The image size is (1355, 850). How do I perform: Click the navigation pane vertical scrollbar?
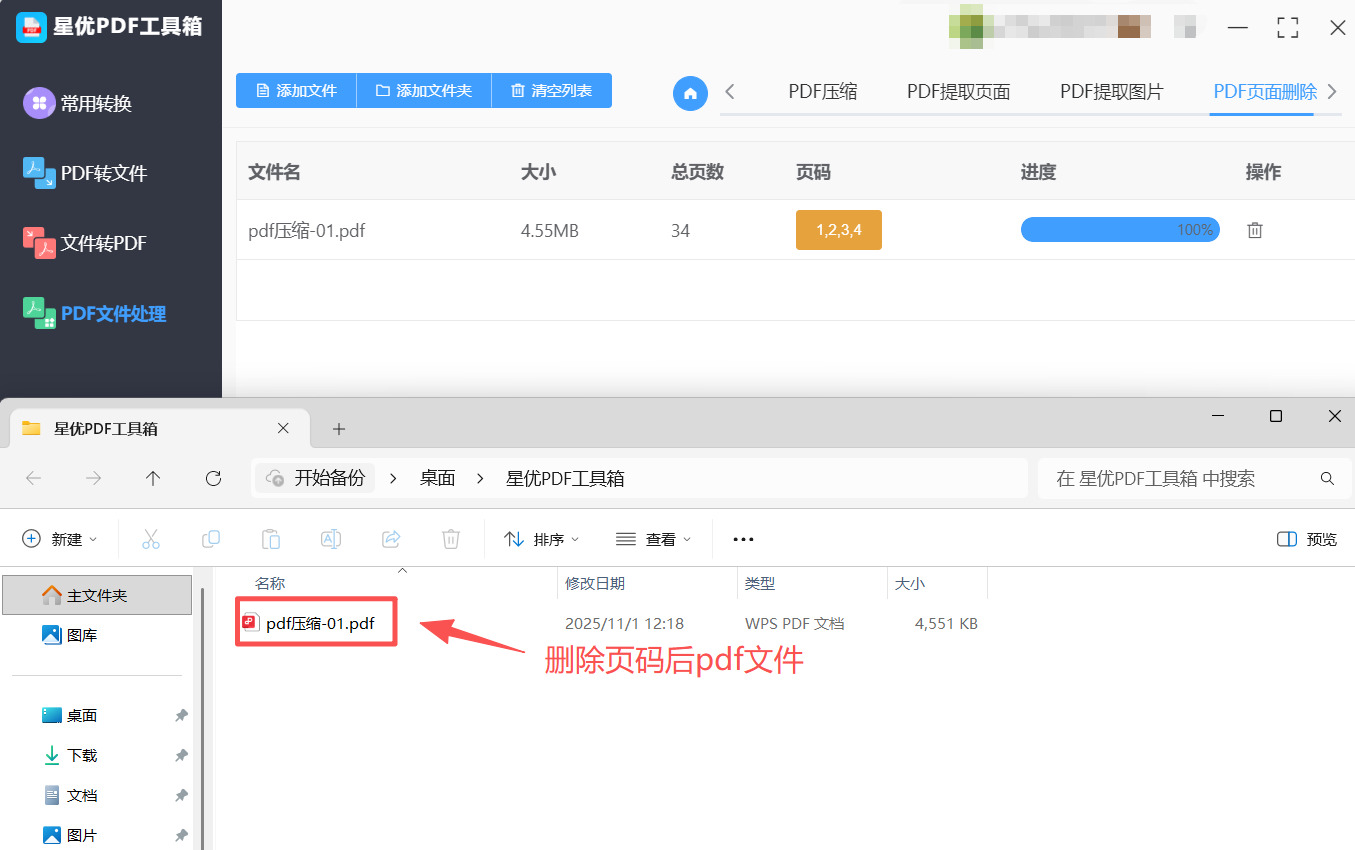point(202,718)
